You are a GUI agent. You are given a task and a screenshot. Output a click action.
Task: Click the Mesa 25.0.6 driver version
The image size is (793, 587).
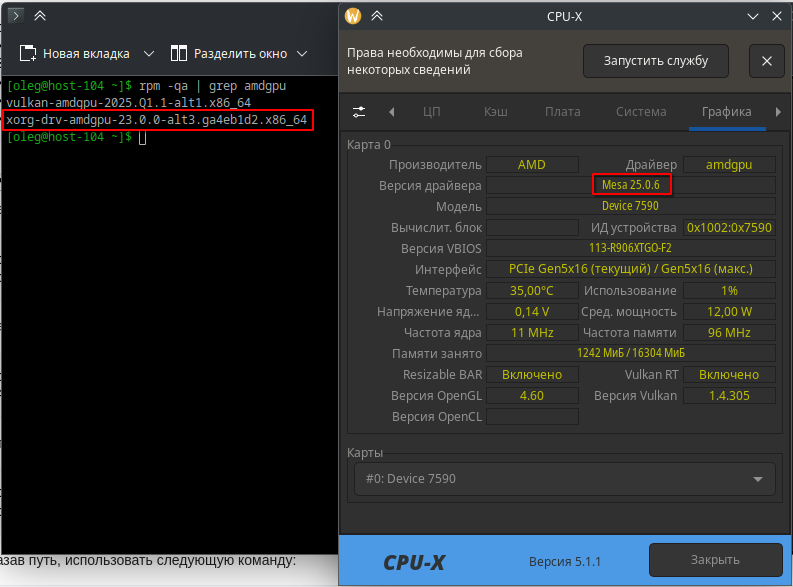(x=631, y=185)
